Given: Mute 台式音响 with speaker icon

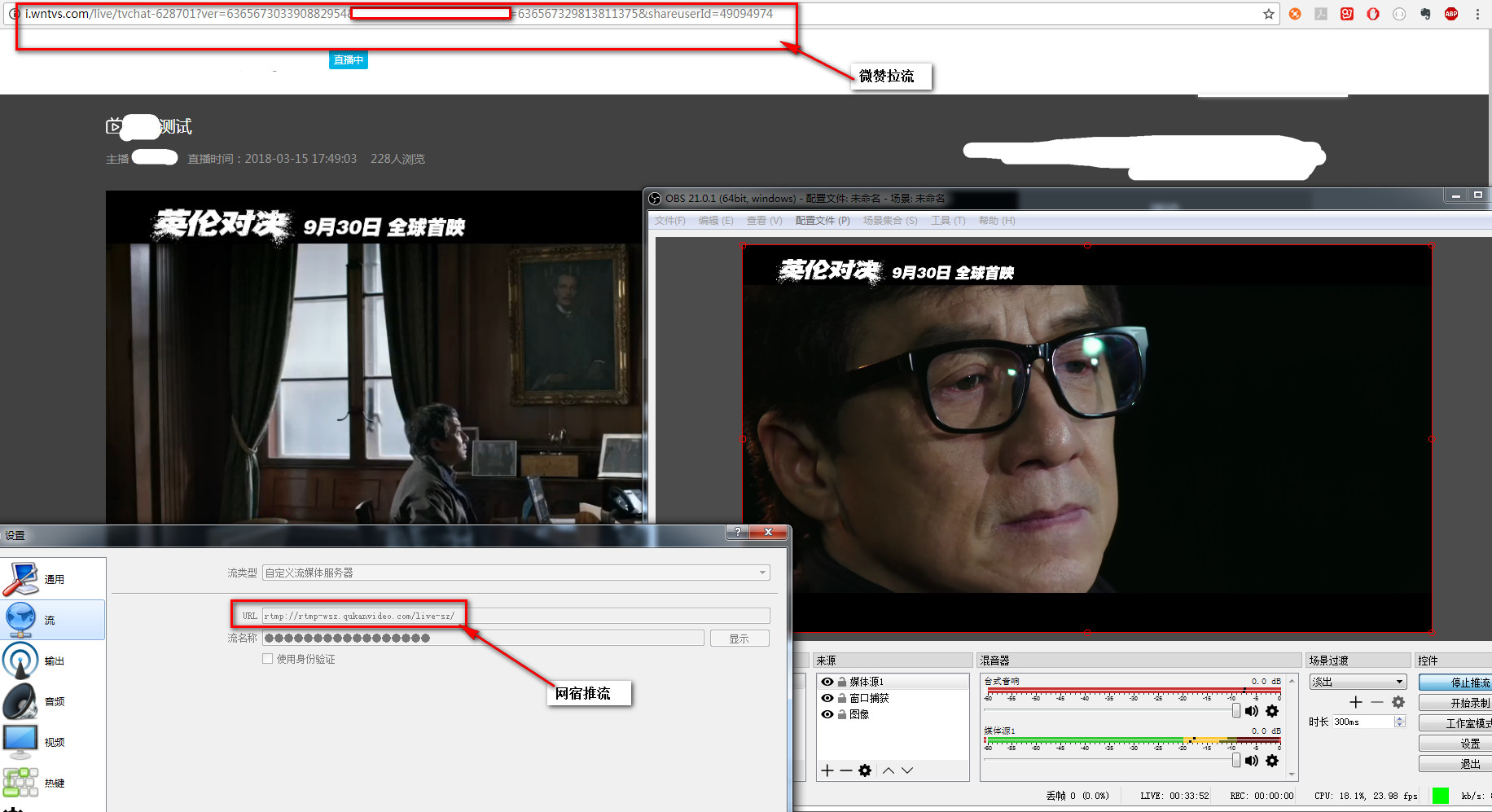Looking at the screenshot, I should pos(1252,711).
